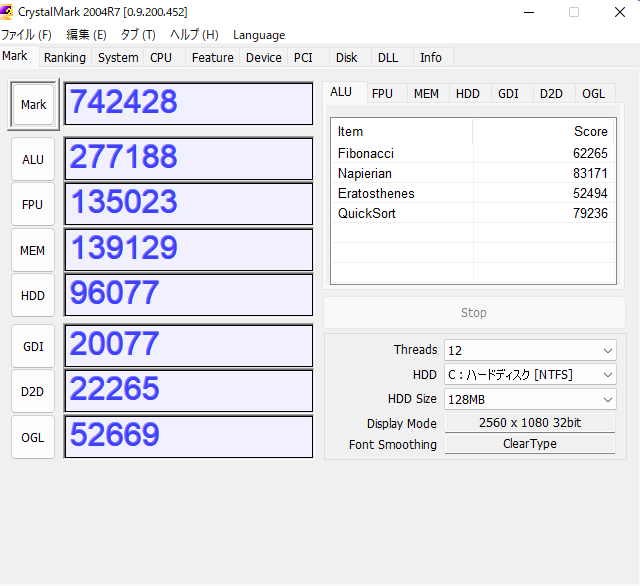The image size is (640, 586).
Task: Show the MEM results tab
Action: 427,94
